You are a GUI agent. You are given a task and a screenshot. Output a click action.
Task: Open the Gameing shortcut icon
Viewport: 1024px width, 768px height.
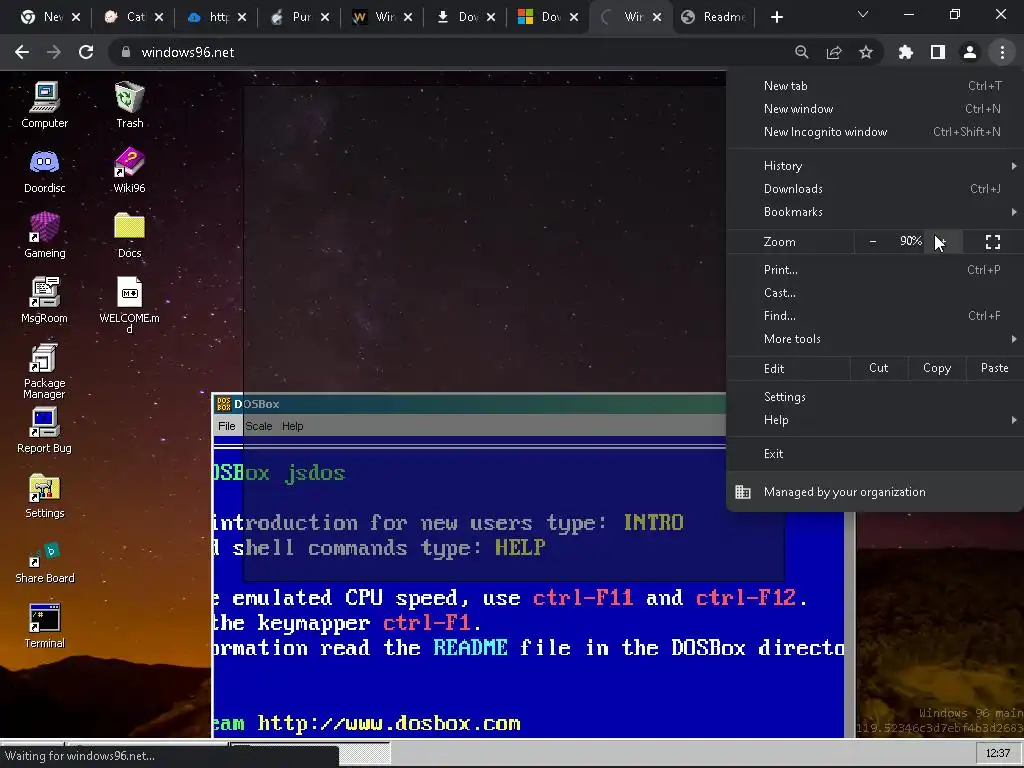(x=44, y=235)
